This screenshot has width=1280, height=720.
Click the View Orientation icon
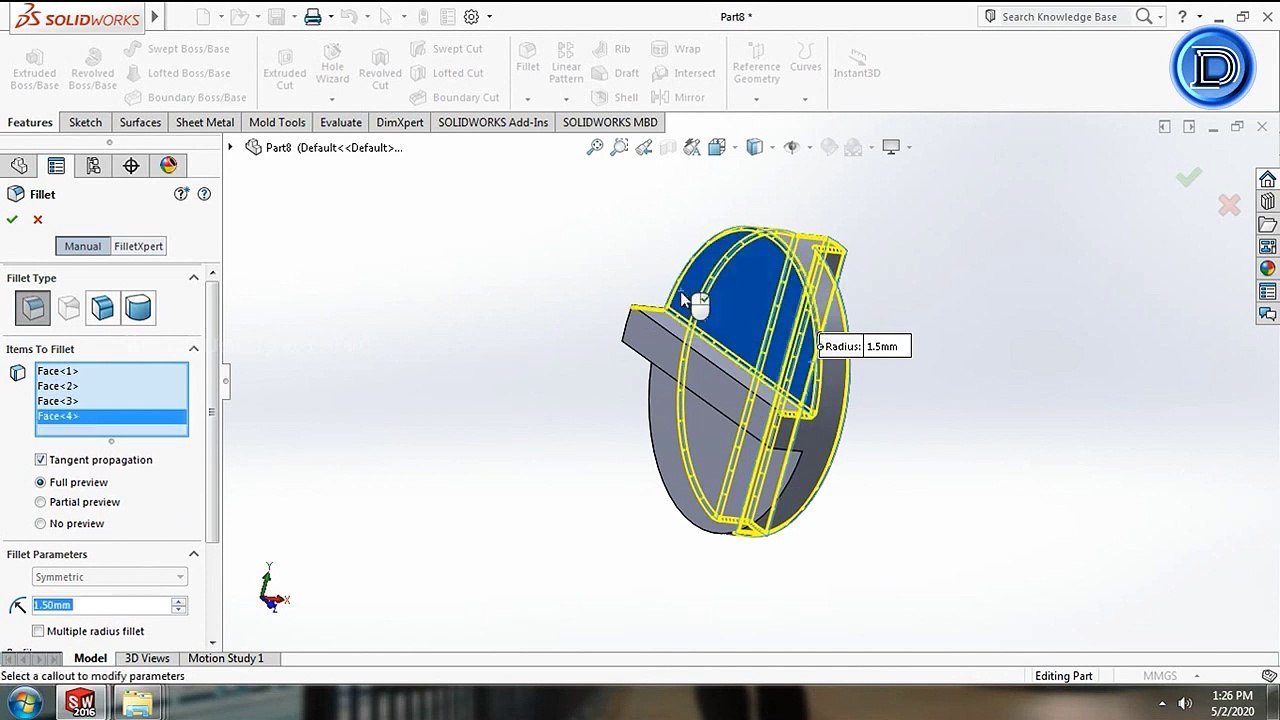pyautogui.click(x=717, y=147)
